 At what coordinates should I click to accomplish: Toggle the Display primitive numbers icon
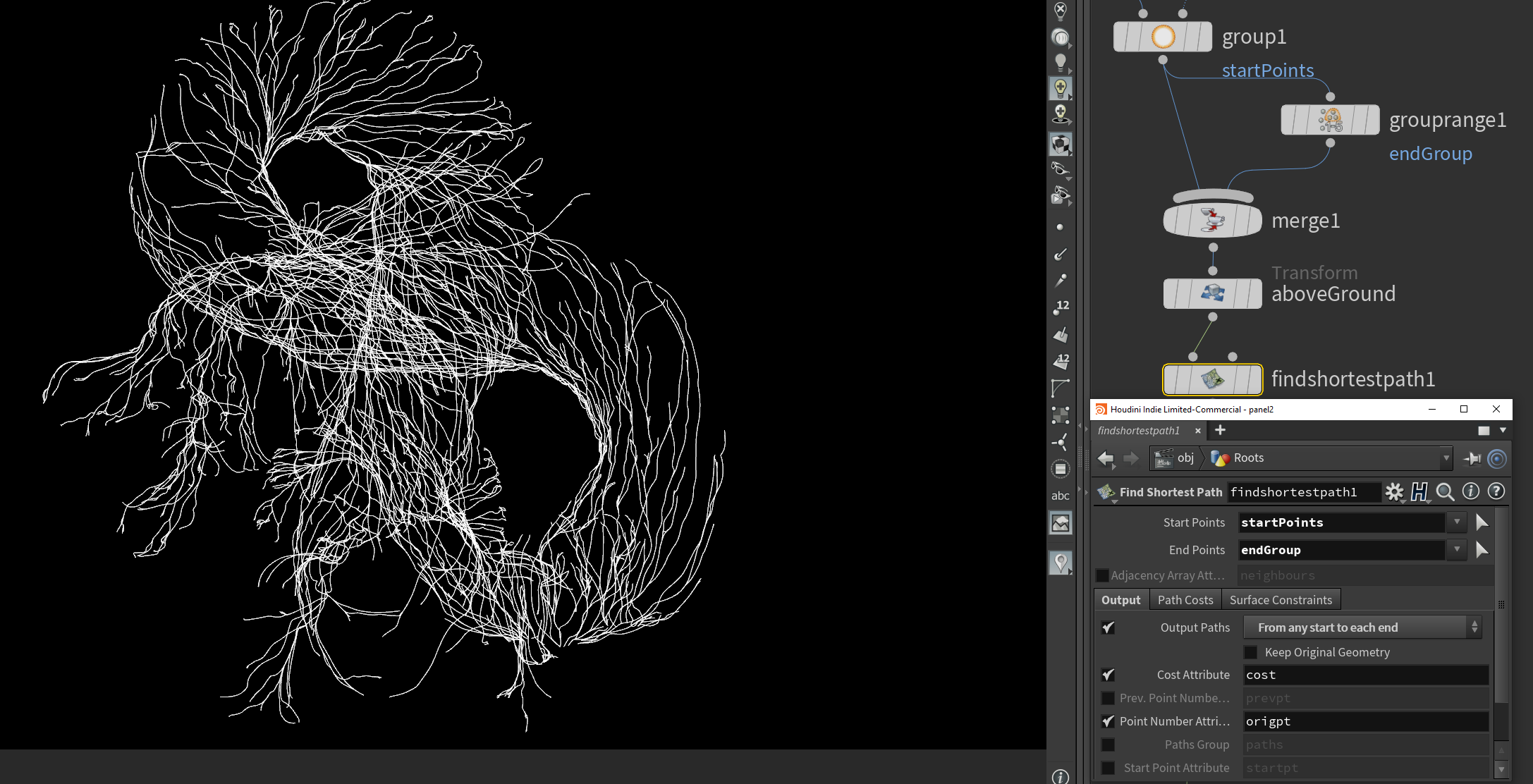point(1061,362)
